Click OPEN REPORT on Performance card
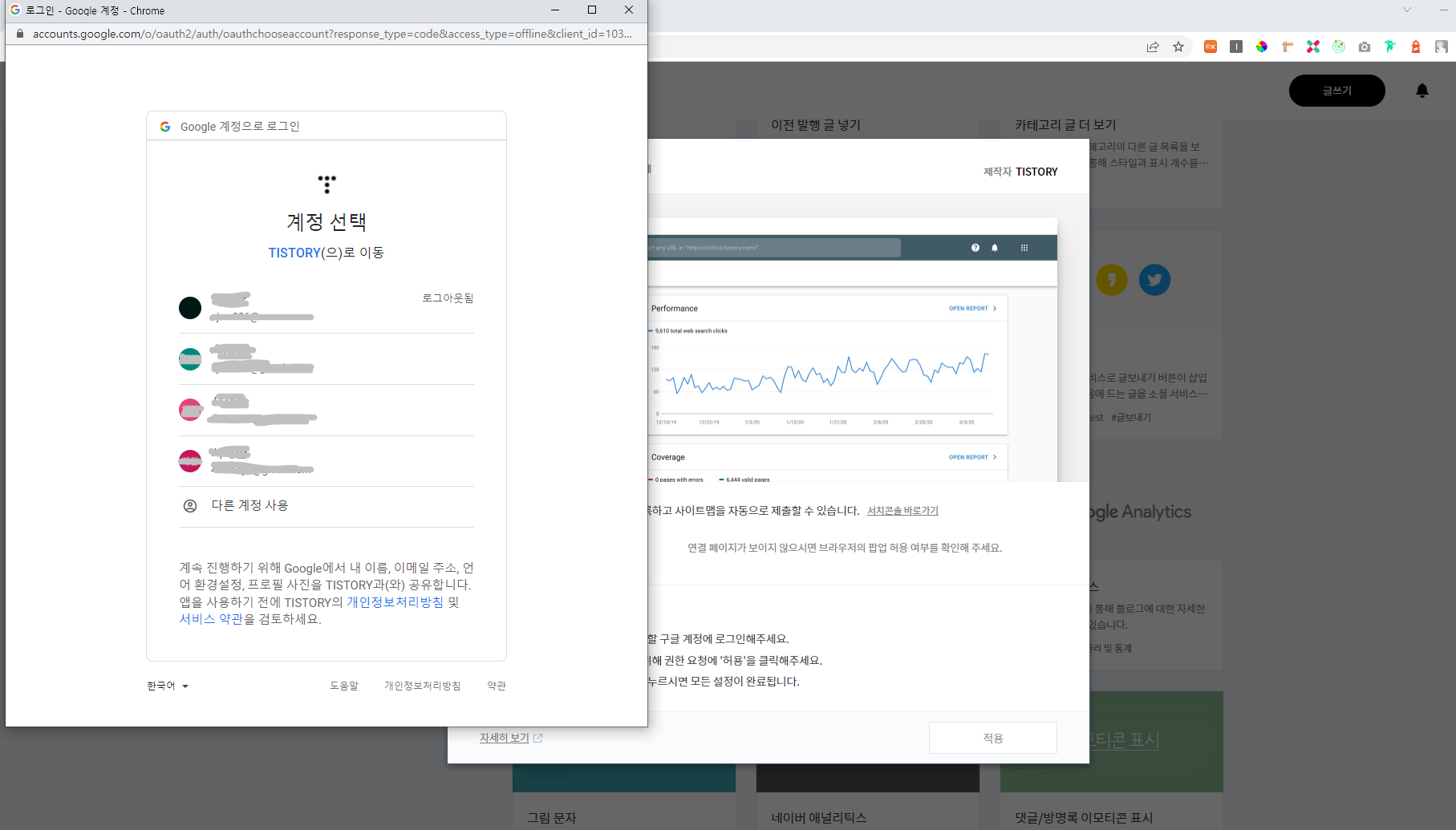 [x=972, y=309]
